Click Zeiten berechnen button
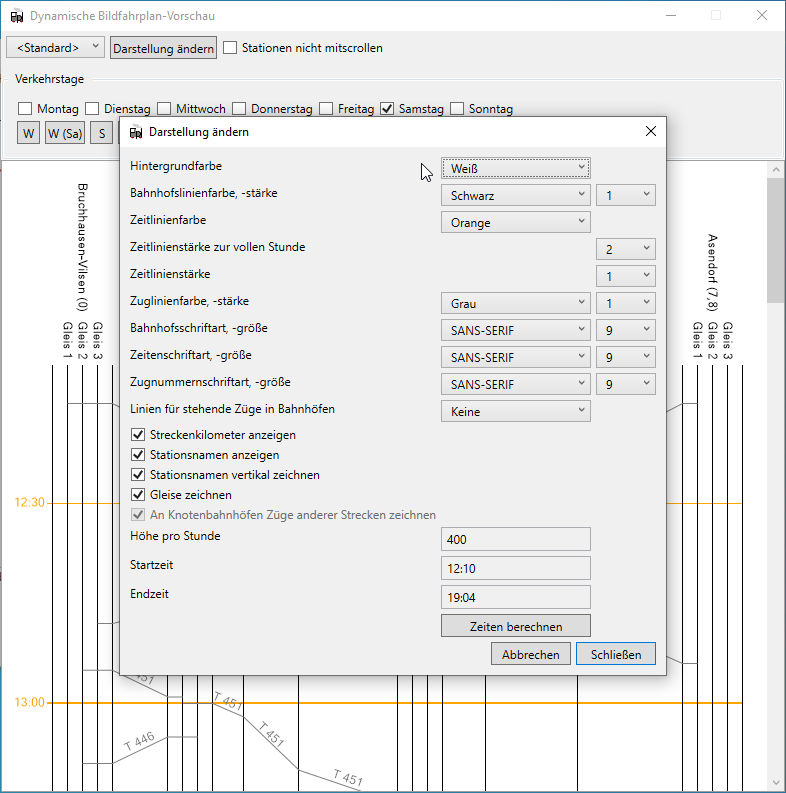 tap(515, 626)
